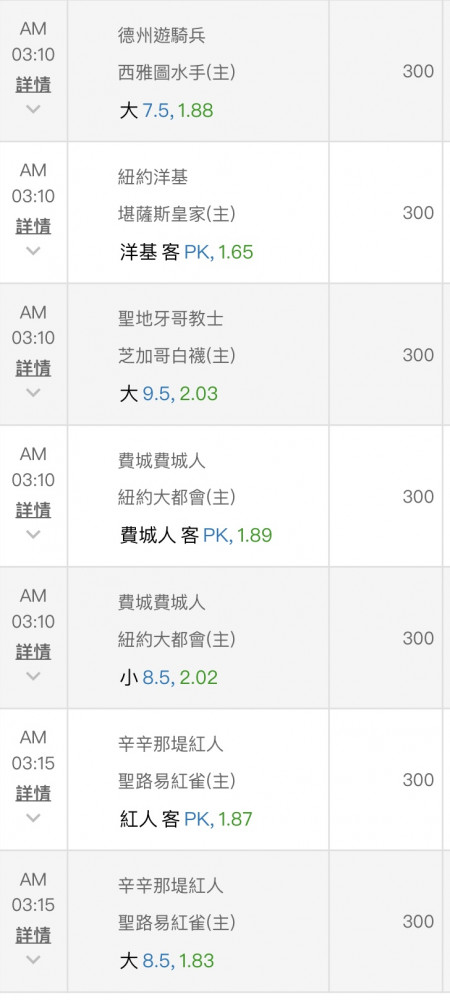Image resolution: width=450 pixels, height=1000 pixels.
Task: Click 西雅圖水手(主) team name
Action: tap(177, 73)
